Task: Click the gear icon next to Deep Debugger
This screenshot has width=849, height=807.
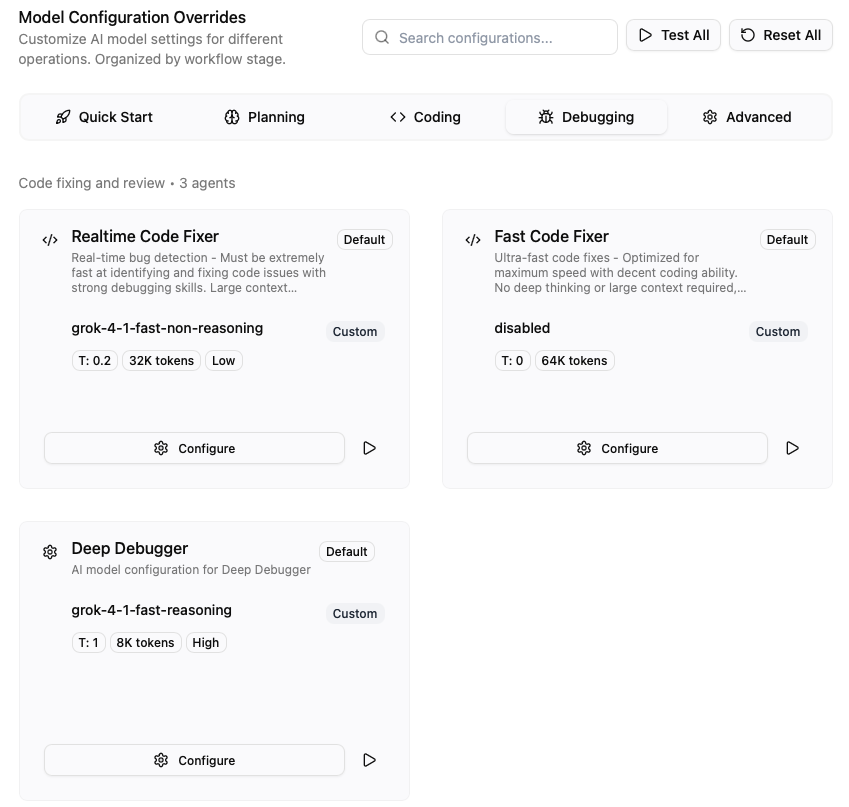Action: [x=50, y=552]
